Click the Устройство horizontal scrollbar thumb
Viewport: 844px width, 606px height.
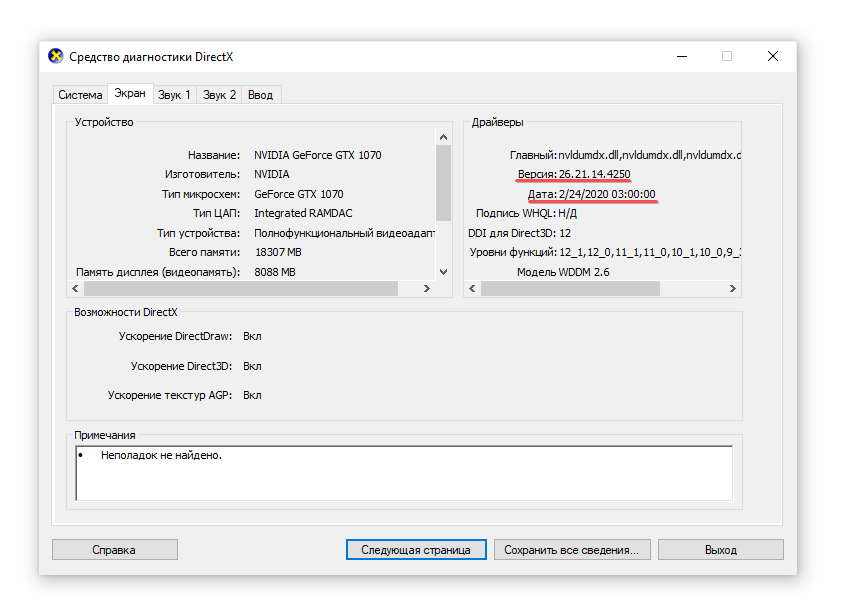pyautogui.click(x=241, y=288)
